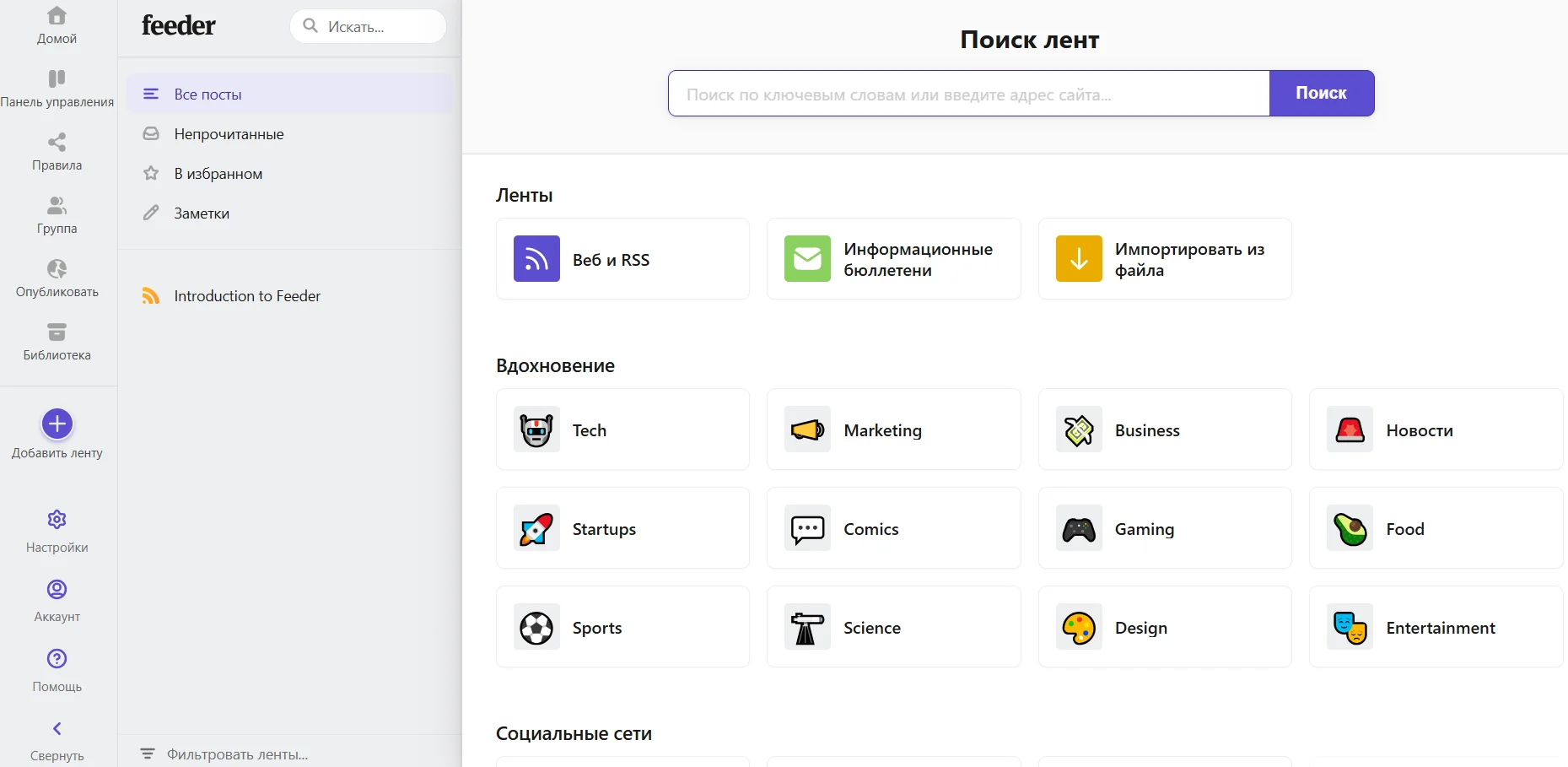Select Непрочитанные posts
This screenshot has width=1568, height=767.
[x=289, y=133]
